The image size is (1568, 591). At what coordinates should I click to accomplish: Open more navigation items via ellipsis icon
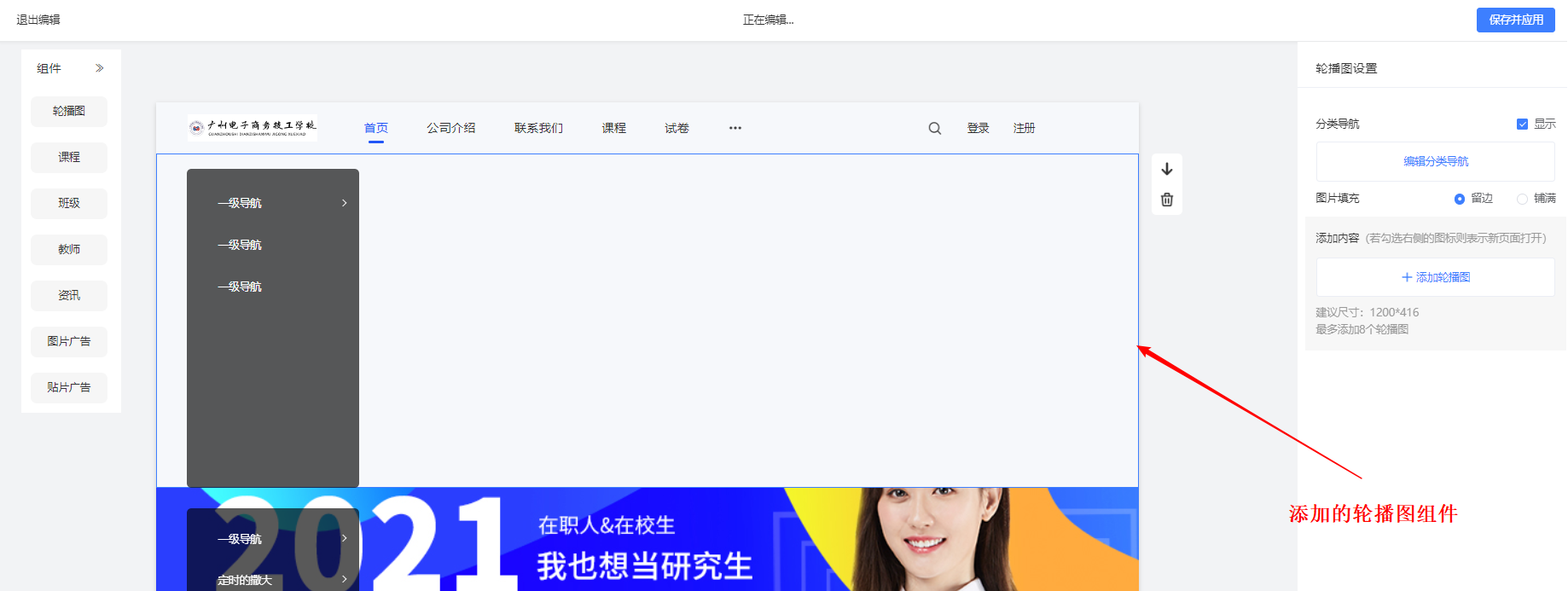point(735,128)
